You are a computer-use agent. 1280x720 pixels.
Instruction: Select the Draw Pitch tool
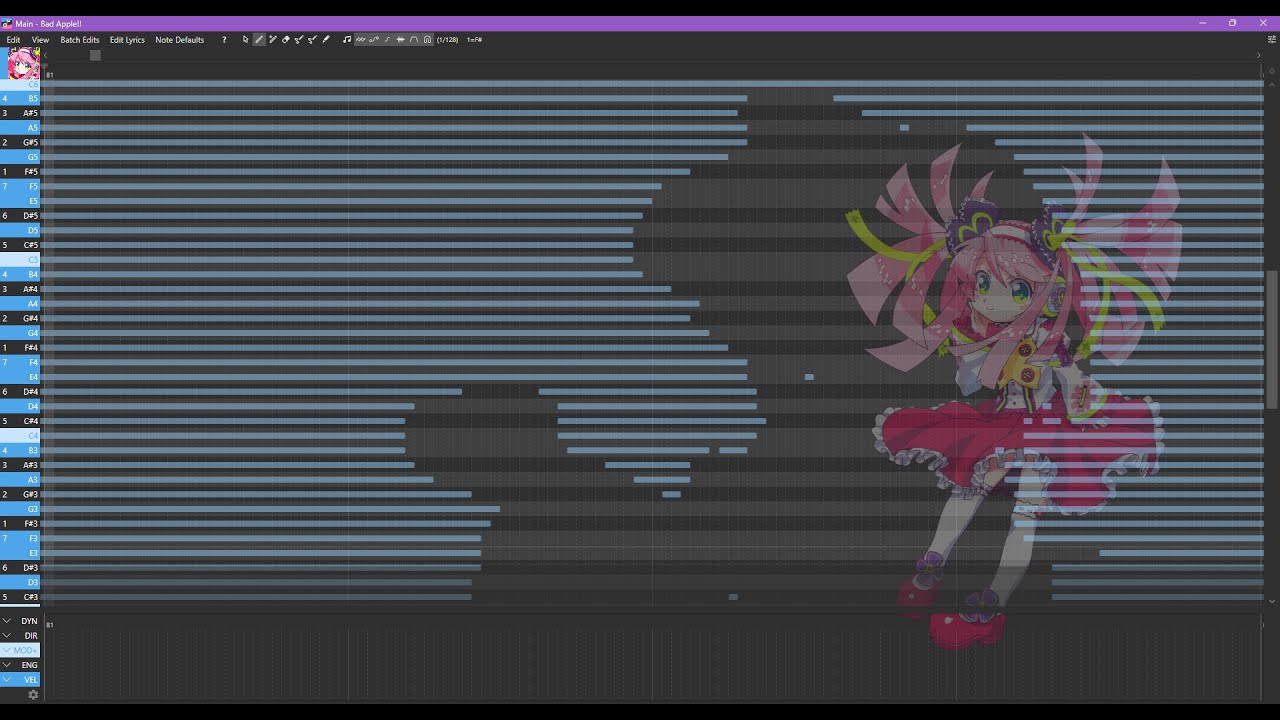(x=299, y=40)
